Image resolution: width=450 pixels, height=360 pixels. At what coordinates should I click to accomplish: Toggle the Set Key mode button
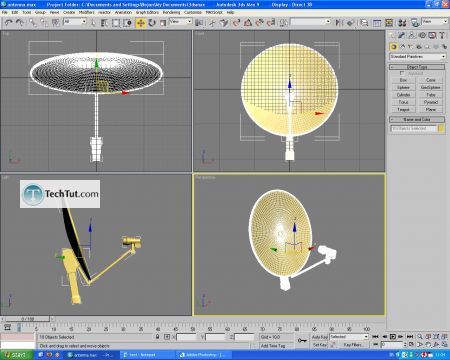point(320,345)
